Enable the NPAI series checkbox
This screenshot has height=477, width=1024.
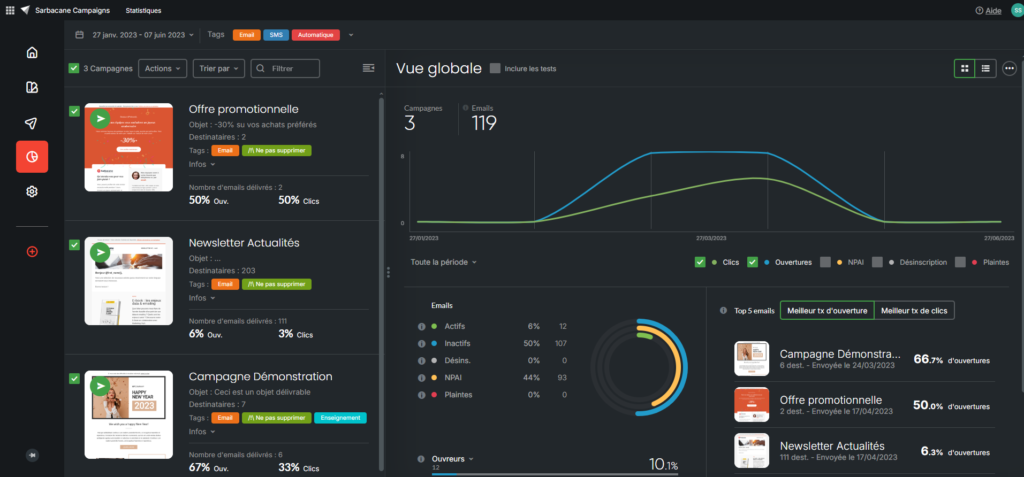click(825, 262)
